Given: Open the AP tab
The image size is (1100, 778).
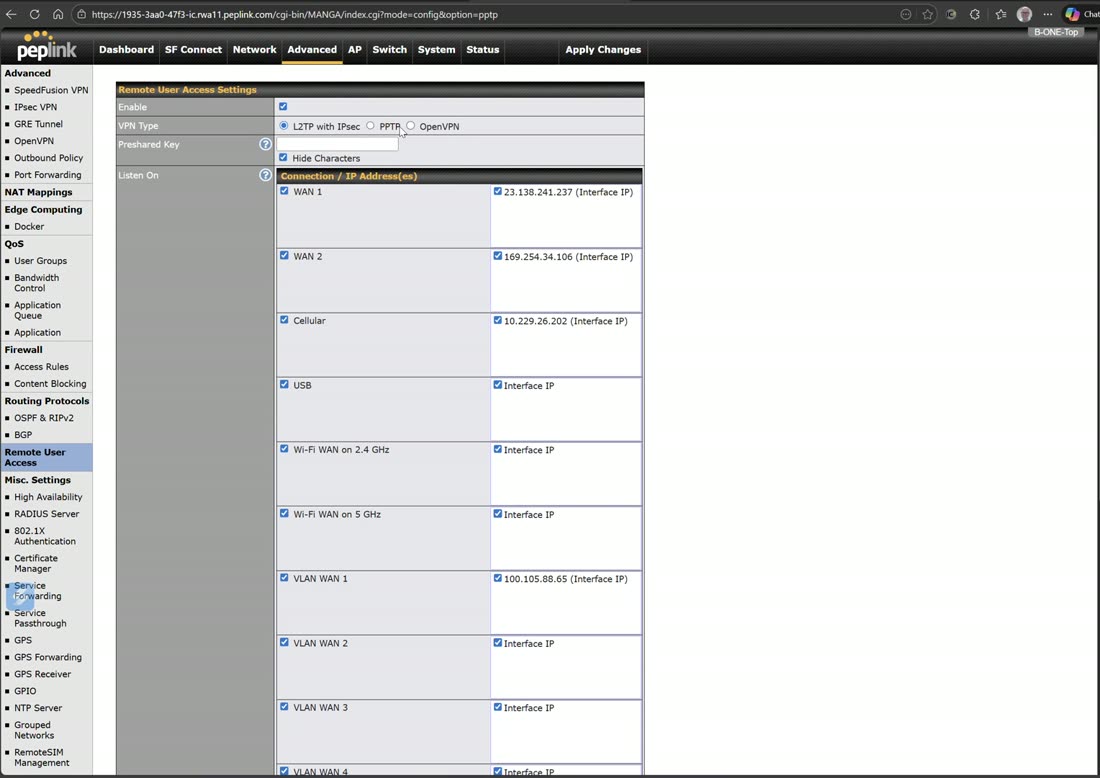Looking at the screenshot, I should click(355, 50).
